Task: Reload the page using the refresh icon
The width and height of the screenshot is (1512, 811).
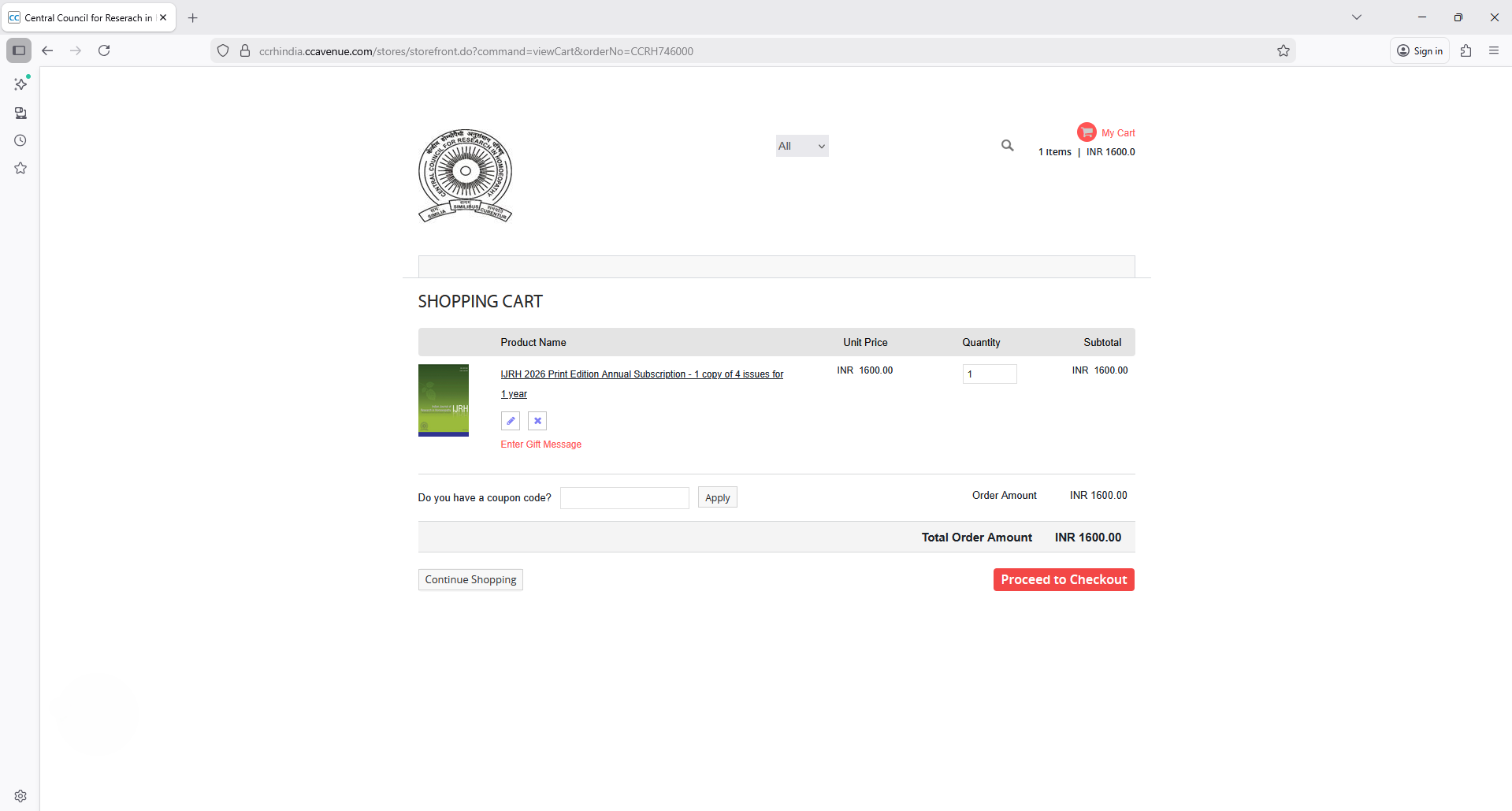Action: [104, 51]
